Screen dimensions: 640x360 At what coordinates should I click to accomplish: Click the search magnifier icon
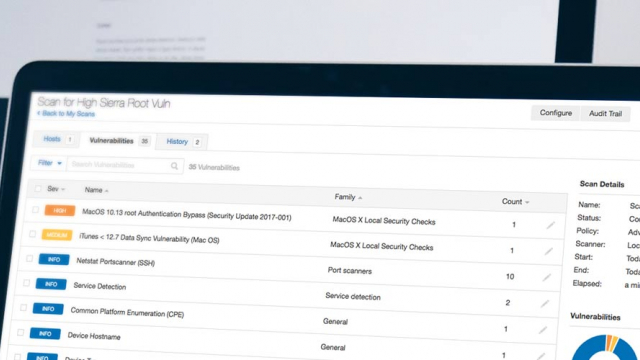click(174, 166)
